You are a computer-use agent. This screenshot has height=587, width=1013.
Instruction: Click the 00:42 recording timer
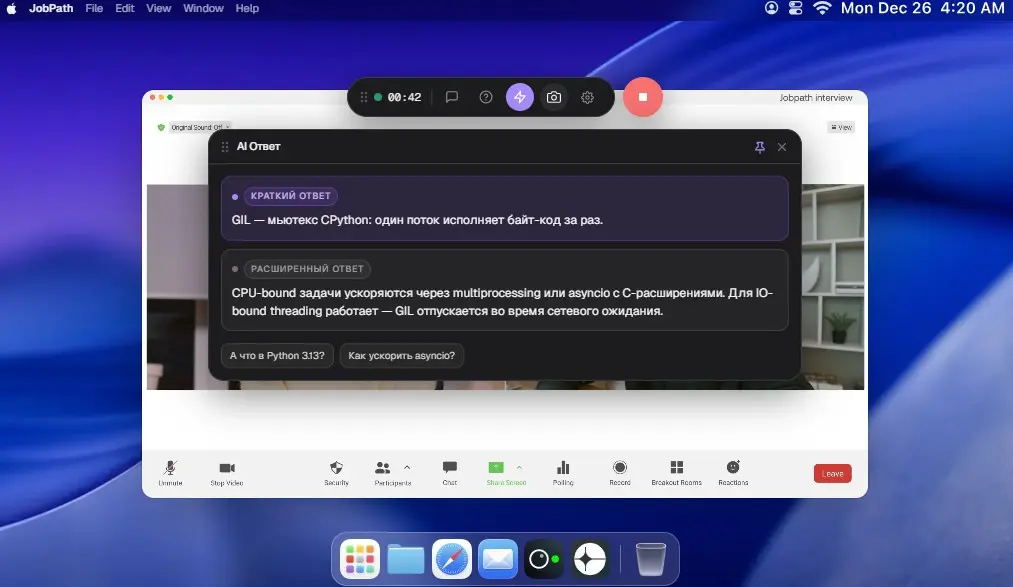pyautogui.click(x=404, y=97)
